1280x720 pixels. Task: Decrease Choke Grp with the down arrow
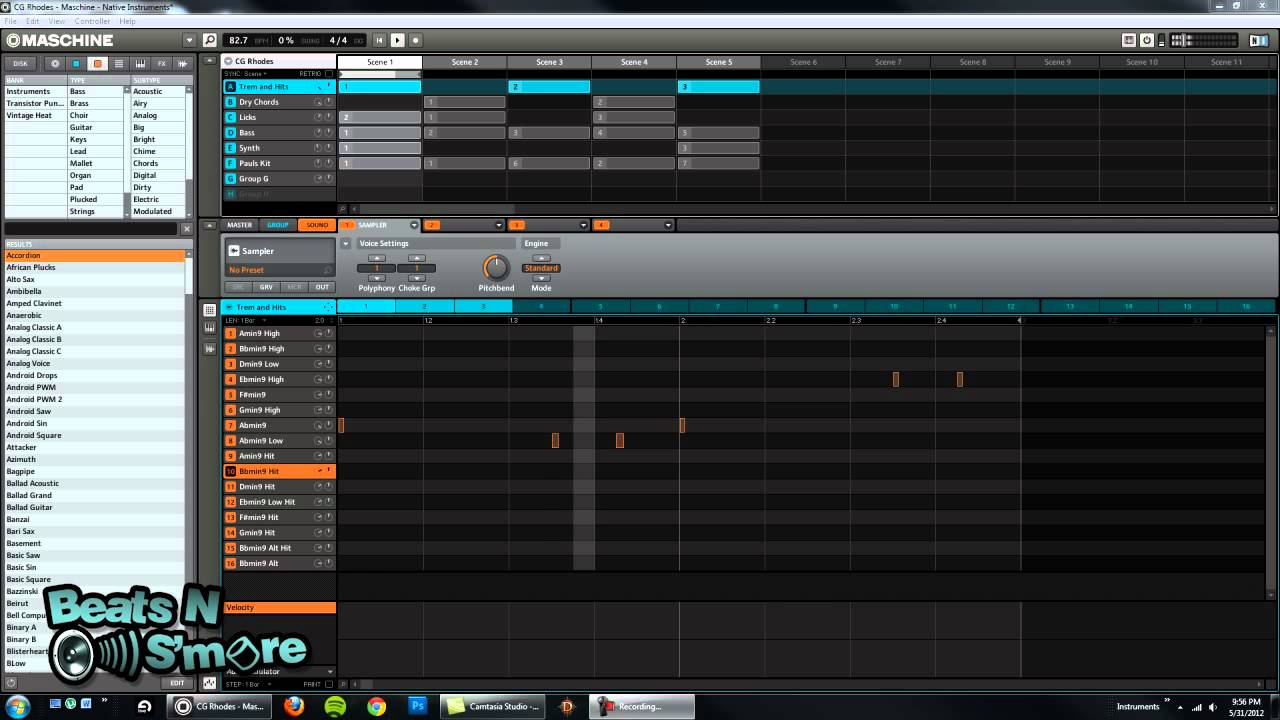click(416, 277)
